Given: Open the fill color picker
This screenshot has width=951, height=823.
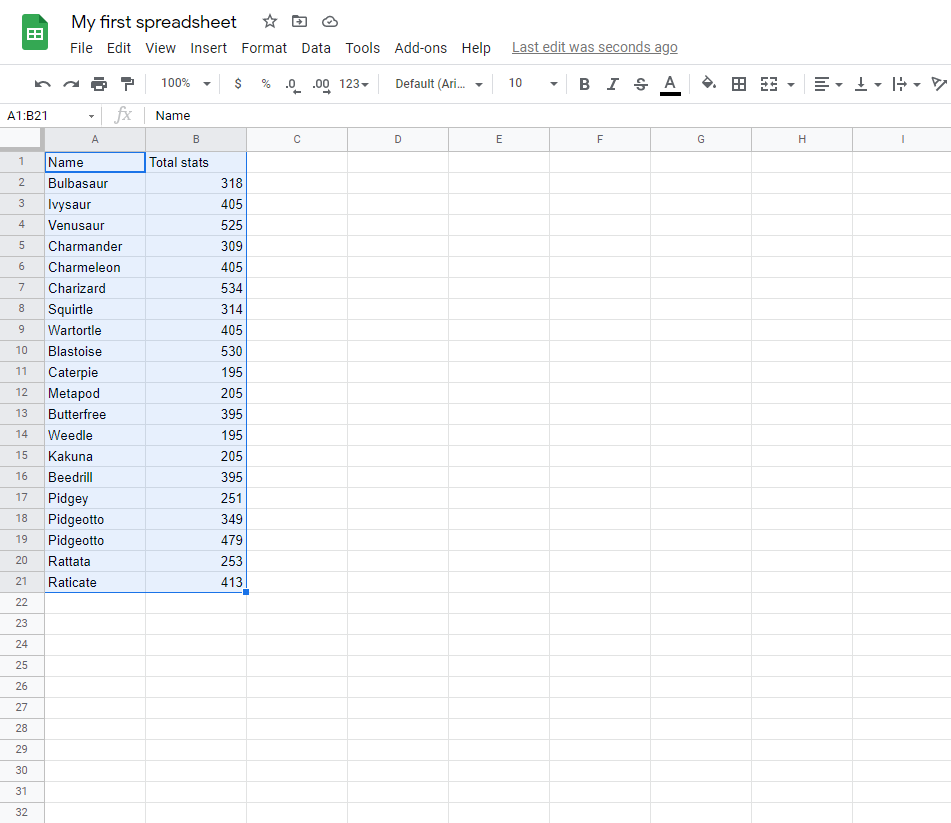Looking at the screenshot, I should (x=709, y=84).
